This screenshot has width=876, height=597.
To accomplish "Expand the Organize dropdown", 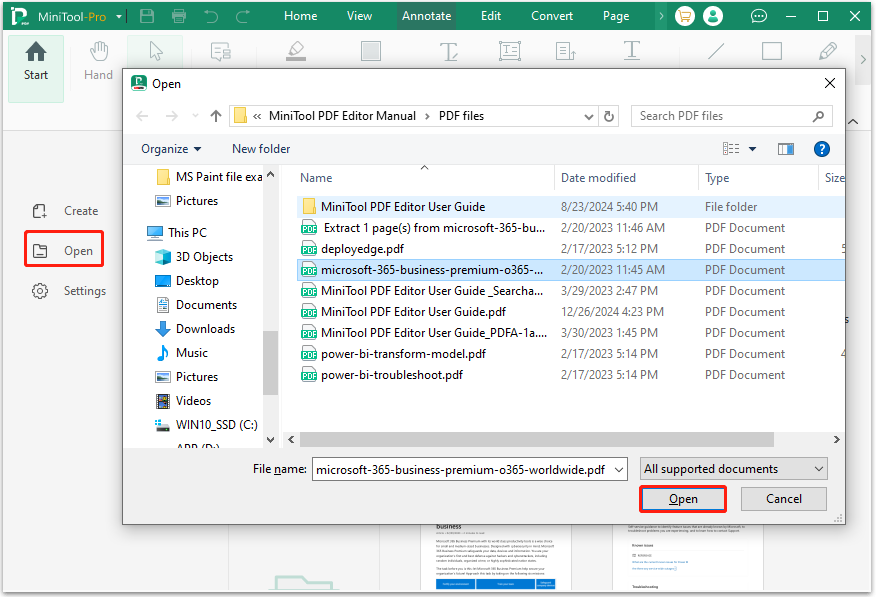I will point(171,149).
